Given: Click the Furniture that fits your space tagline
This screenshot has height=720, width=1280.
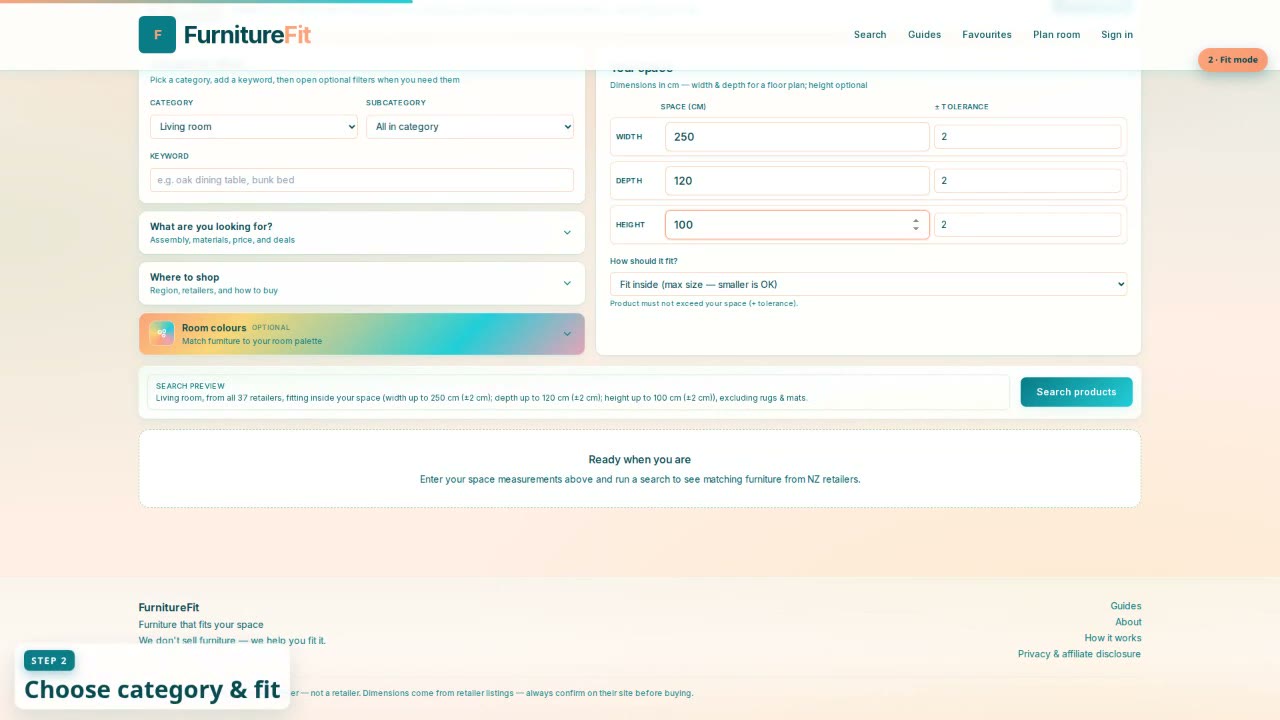Looking at the screenshot, I should pyautogui.click(x=201, y=625).
